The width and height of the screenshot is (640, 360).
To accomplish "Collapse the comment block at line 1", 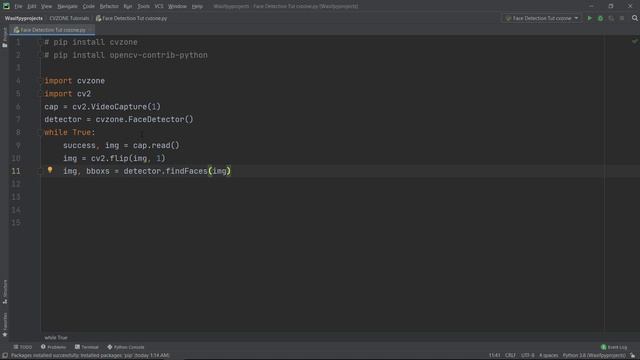I will click(x=40, y=42).
